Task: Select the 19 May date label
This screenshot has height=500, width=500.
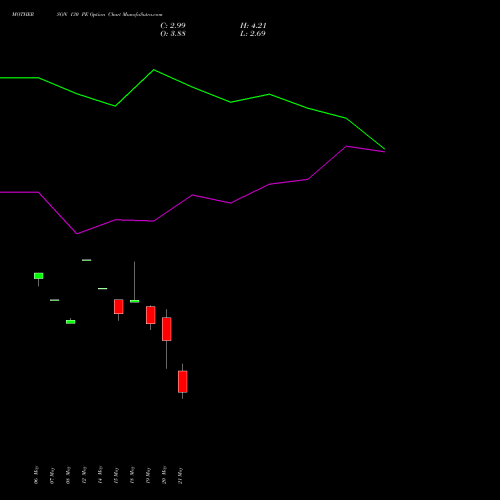Action: (148, 475)
